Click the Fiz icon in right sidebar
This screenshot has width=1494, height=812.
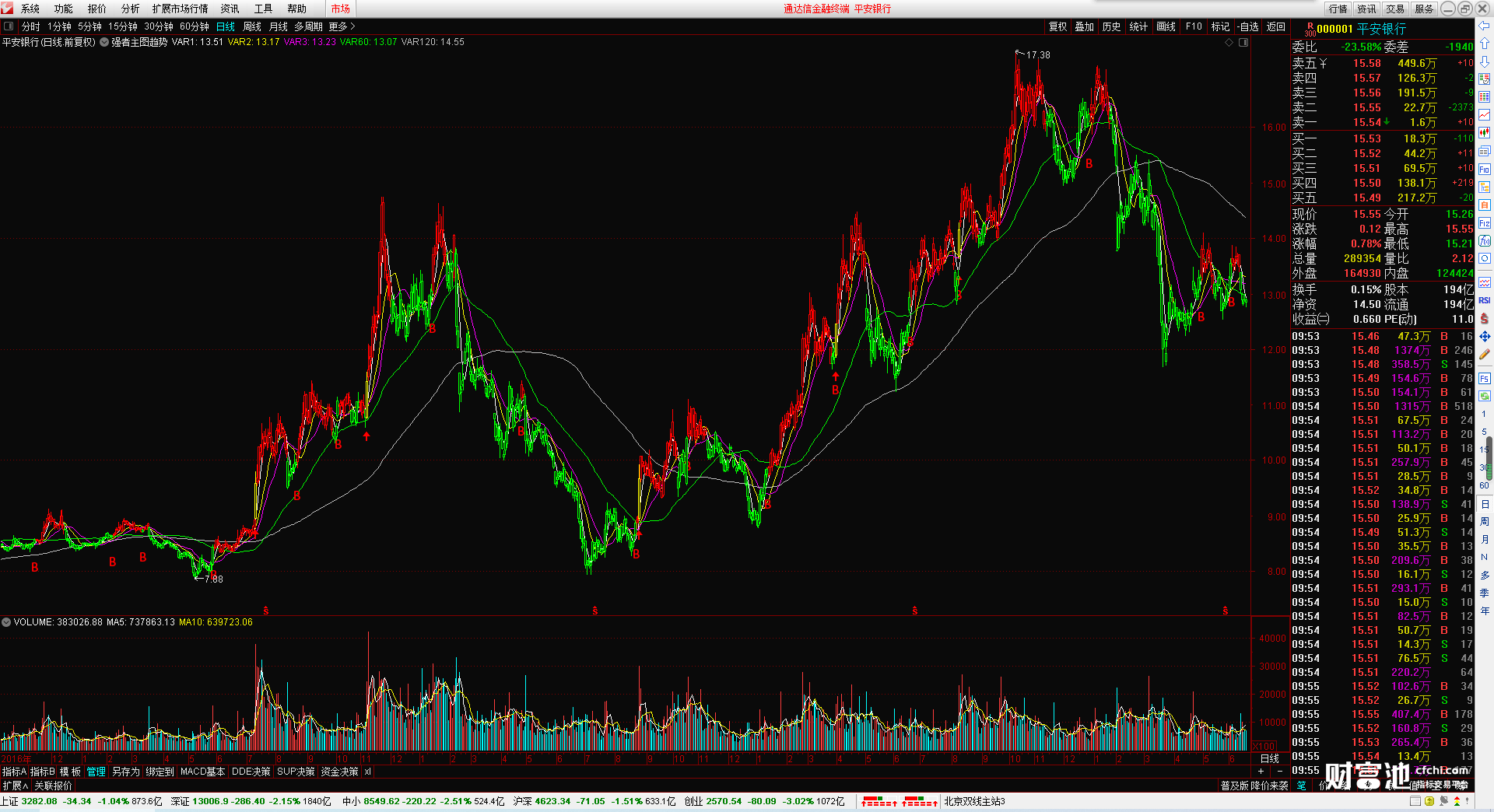point(1485,223)
